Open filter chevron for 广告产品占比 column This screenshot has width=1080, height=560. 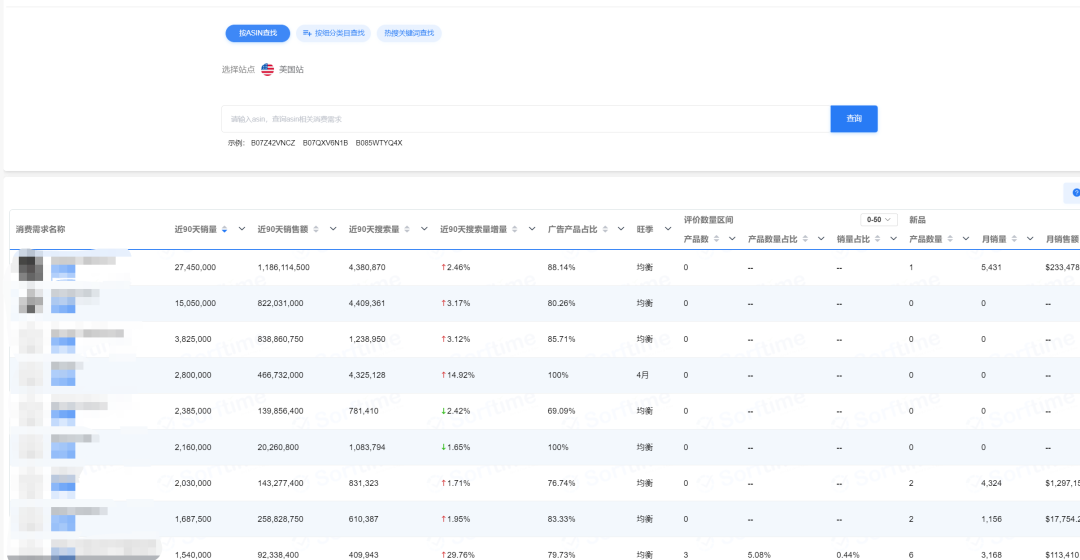click(622, 229)
